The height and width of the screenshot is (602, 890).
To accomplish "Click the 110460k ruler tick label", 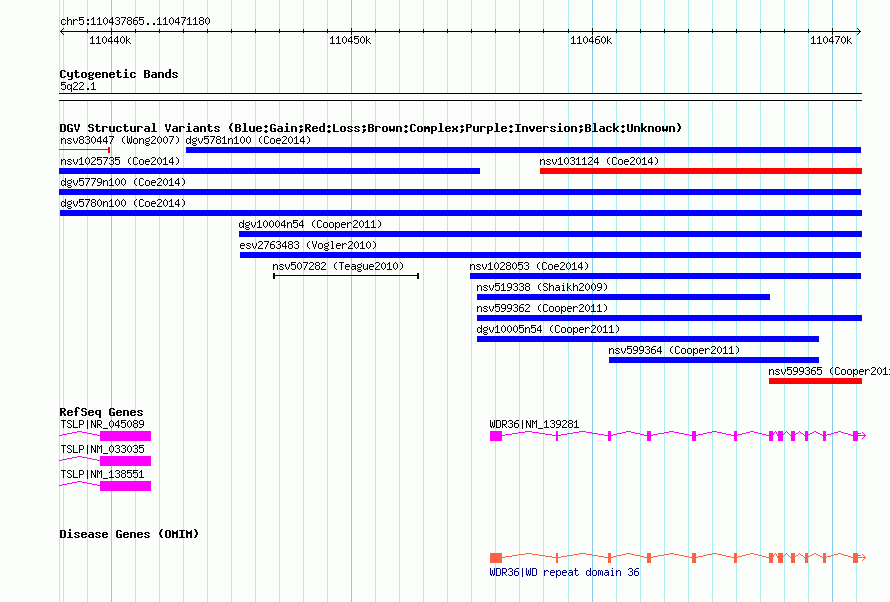I will click(591, 40).
